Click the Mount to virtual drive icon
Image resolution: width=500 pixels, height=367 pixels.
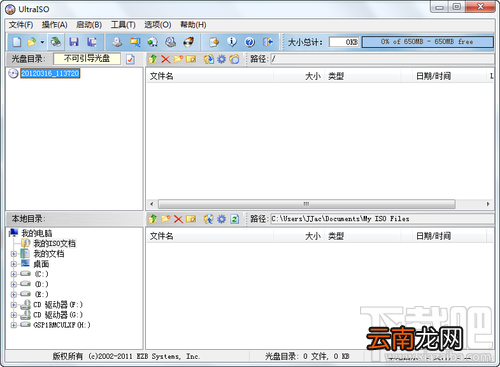(153, 42)
